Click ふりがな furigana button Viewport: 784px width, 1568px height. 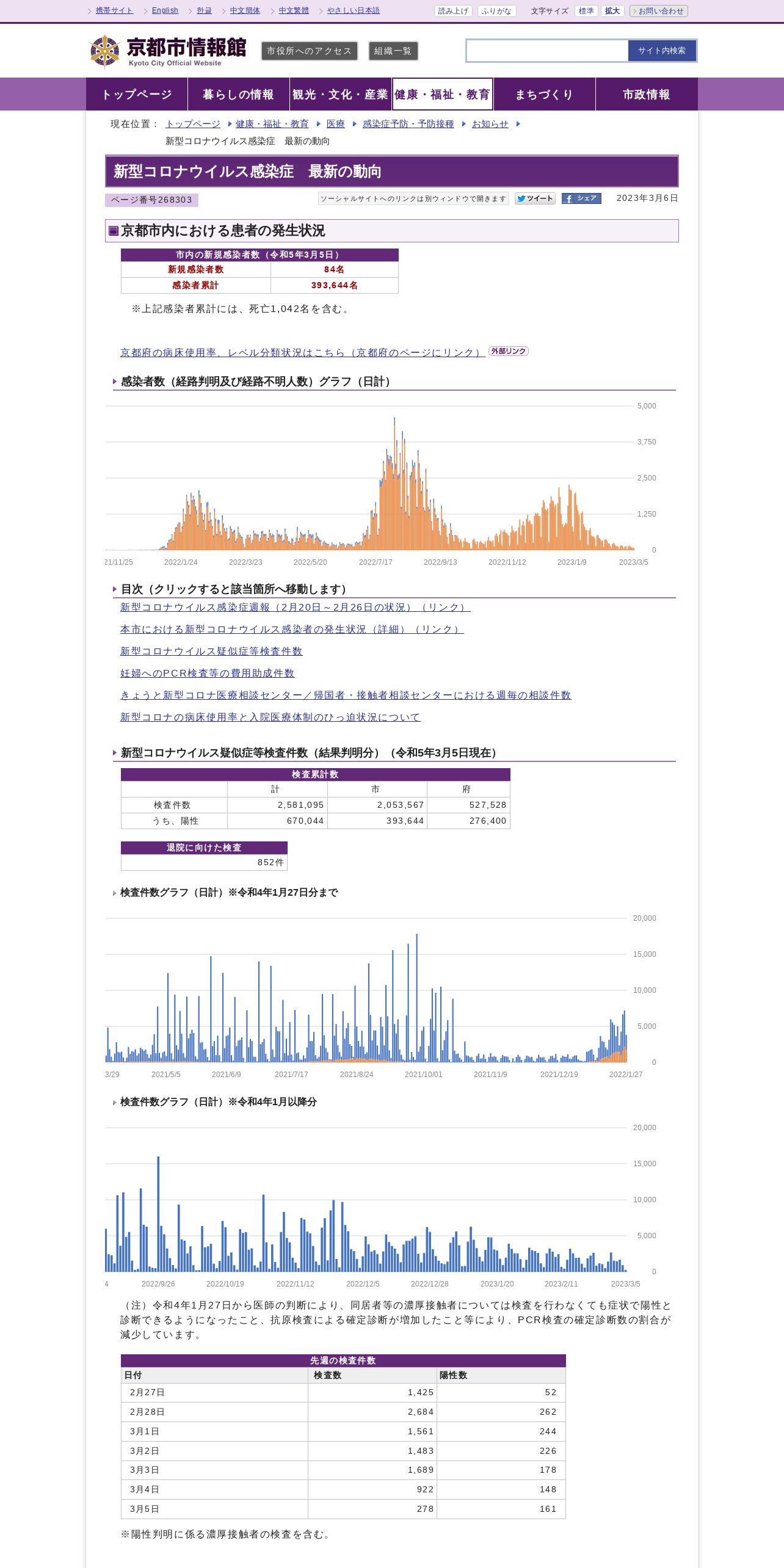click(496, 11)
